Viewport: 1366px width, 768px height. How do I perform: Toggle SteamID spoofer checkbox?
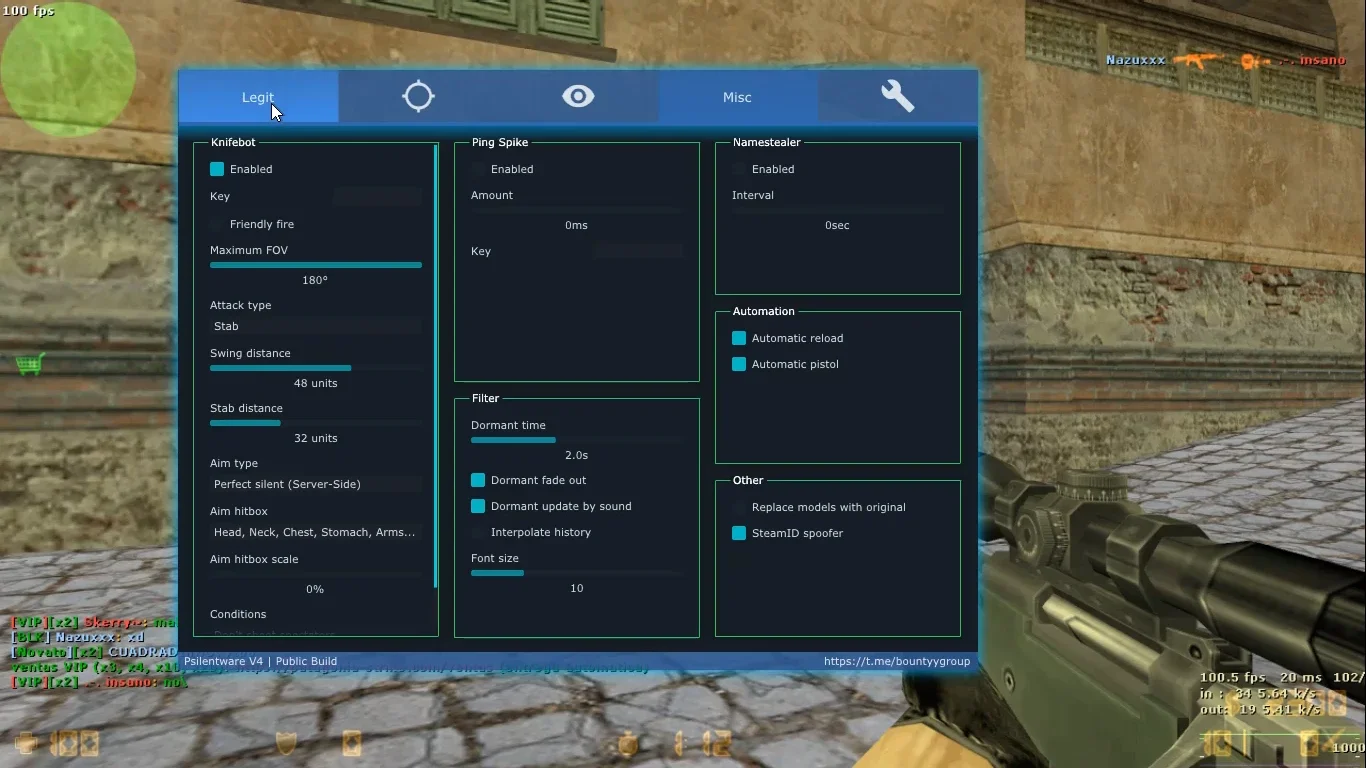click(739, 533)
